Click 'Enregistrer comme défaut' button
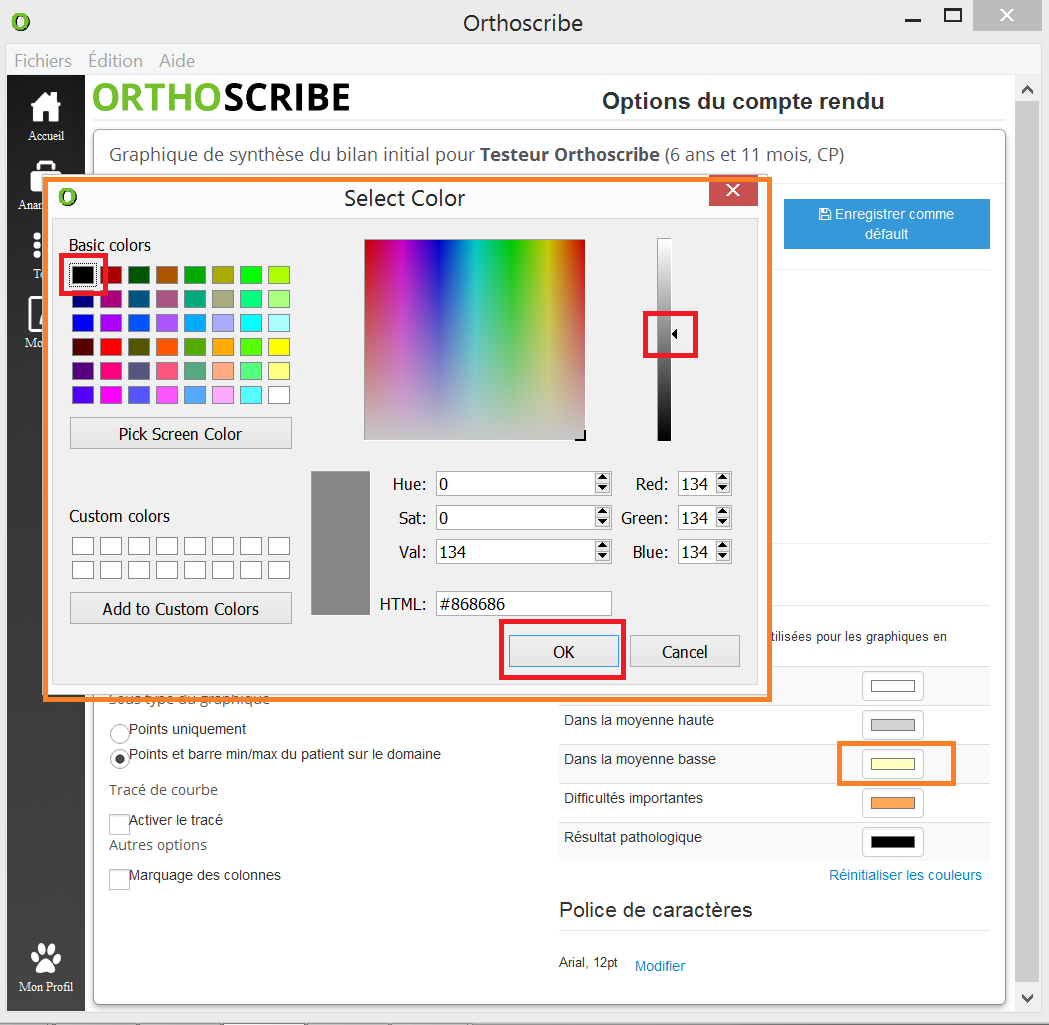This screenshot has width=1049, height=1025. tap(886, 224)
